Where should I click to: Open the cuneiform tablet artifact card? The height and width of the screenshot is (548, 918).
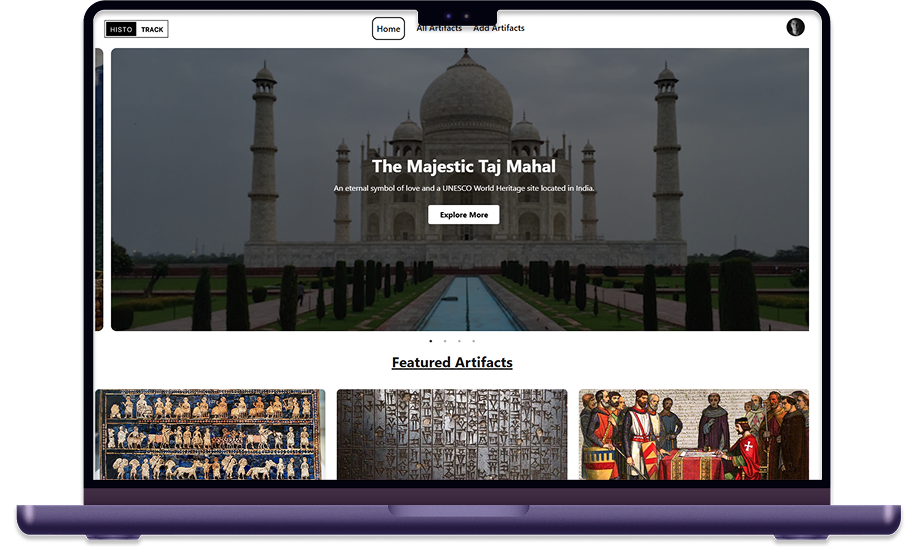[452, 434]
